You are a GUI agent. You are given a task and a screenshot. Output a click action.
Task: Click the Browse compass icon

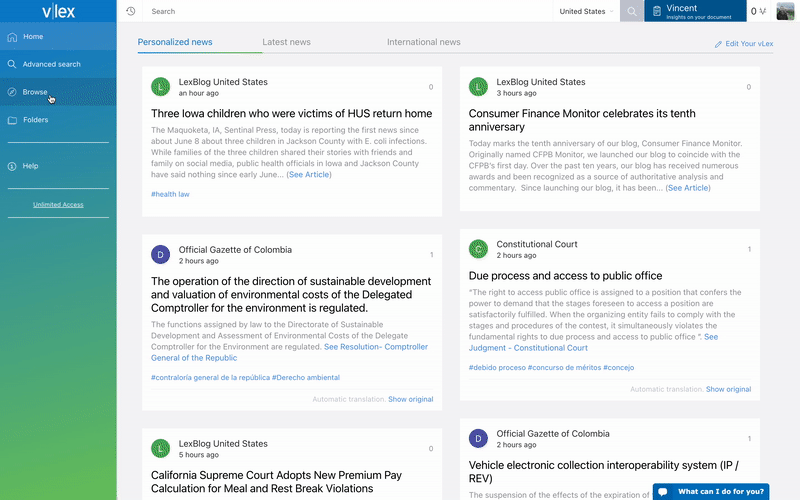pos(12,92)
